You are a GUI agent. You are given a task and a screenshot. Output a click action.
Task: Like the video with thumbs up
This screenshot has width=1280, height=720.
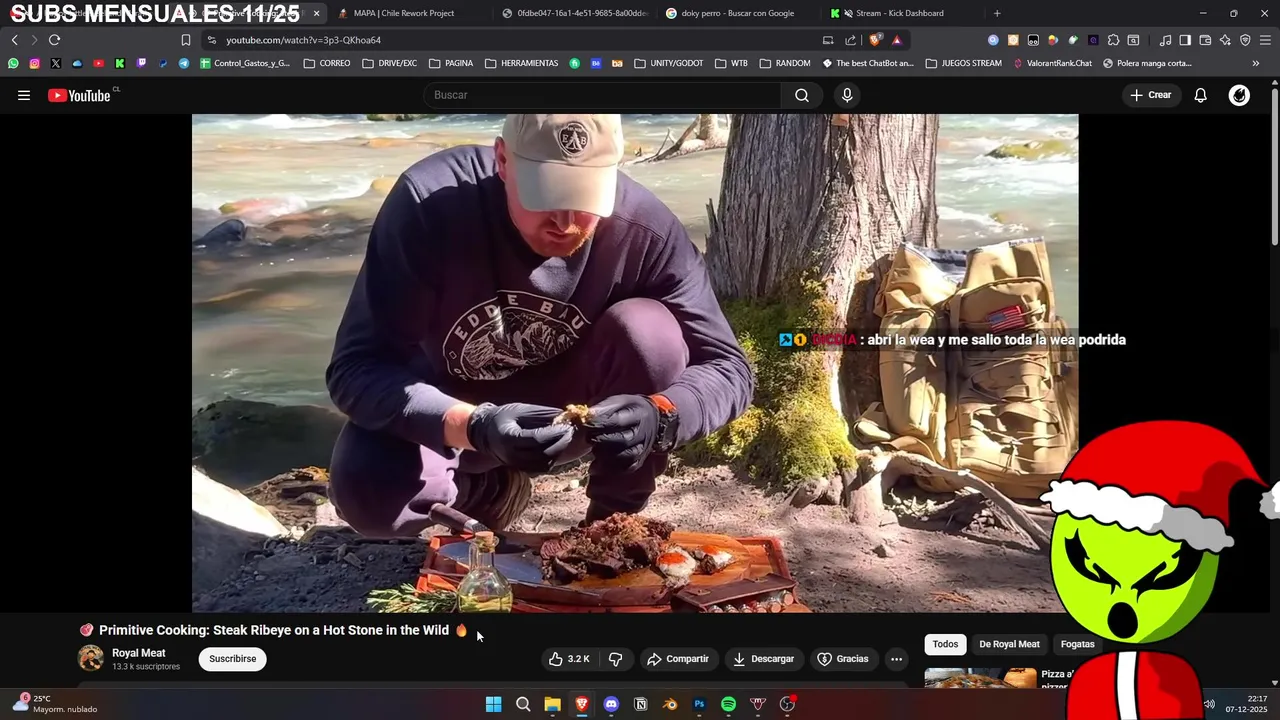point(569,659)
